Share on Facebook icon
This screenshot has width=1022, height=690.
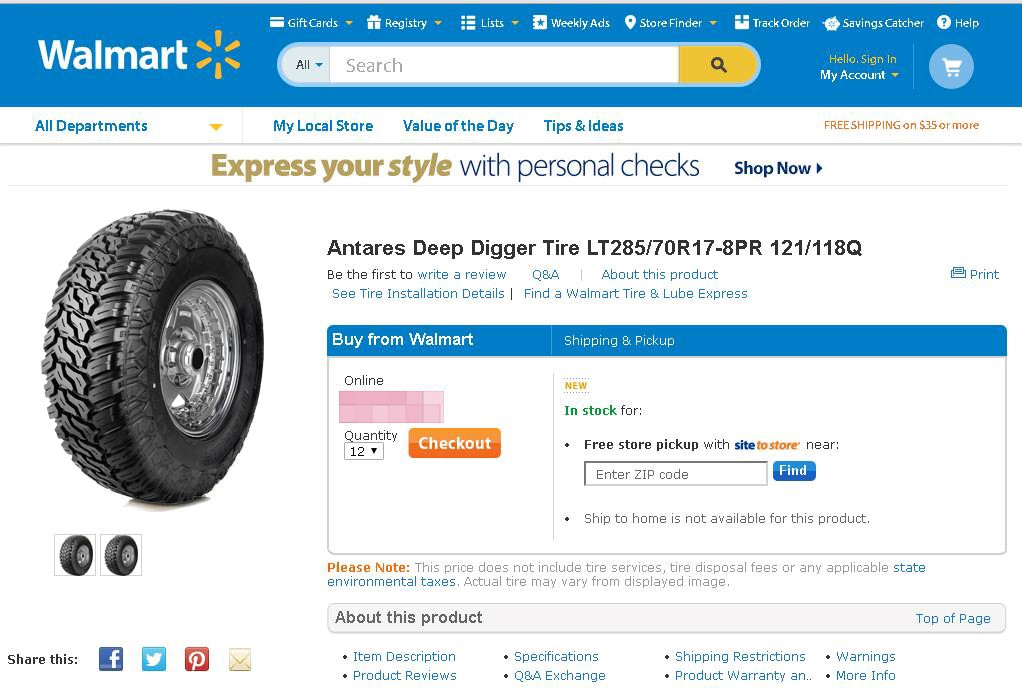click(111, 659)
